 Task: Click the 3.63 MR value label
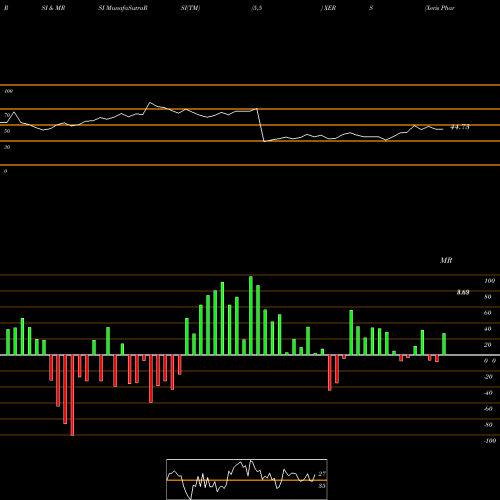coord(463,292)
